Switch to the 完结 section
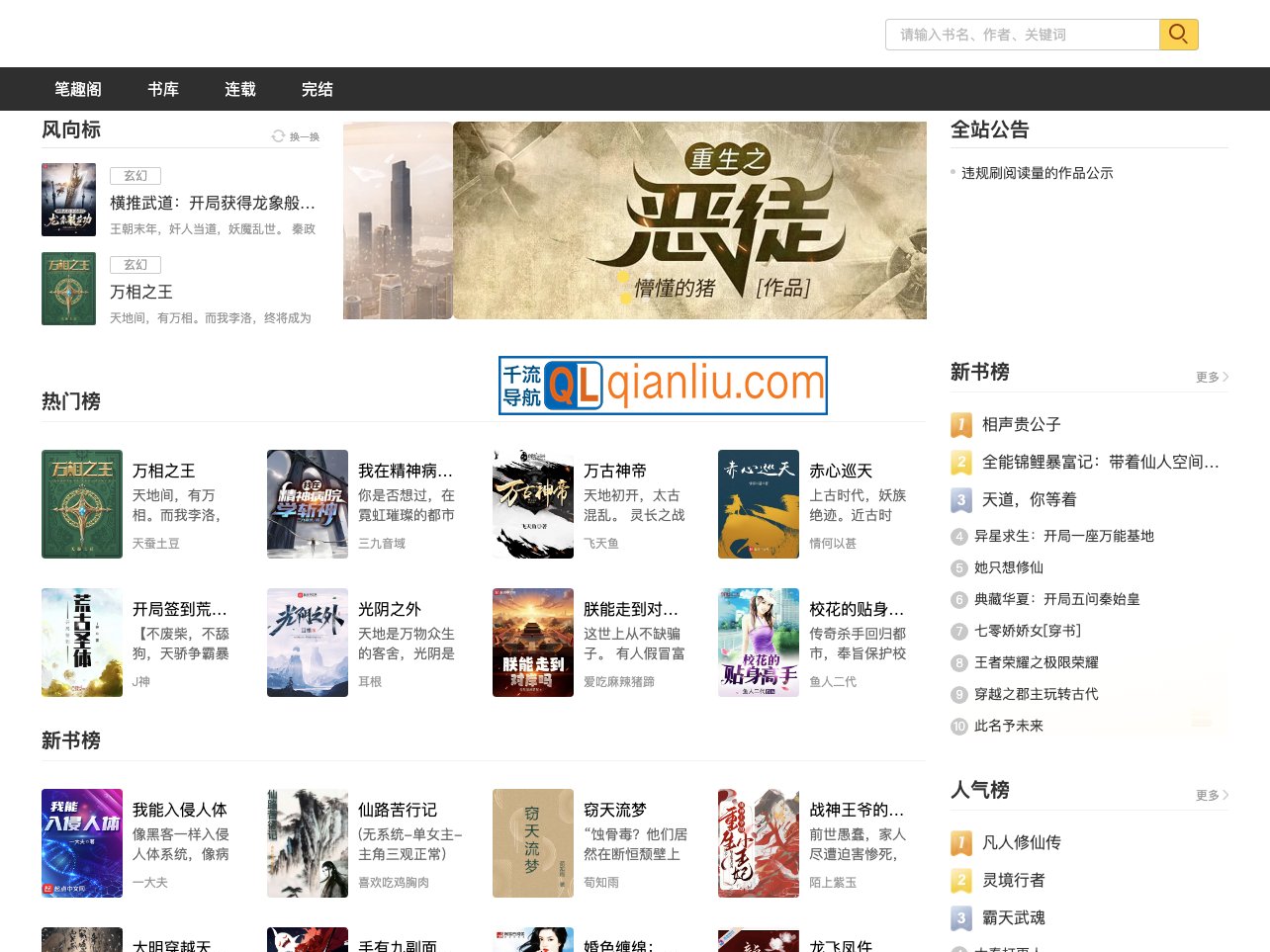 tap(317, 89)
